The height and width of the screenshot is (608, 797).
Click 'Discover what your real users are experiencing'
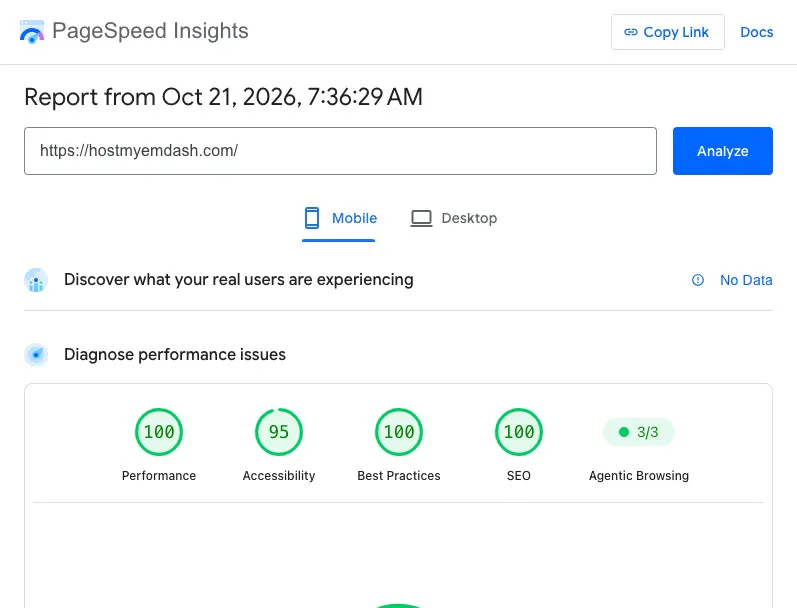[x=238, y=280]
